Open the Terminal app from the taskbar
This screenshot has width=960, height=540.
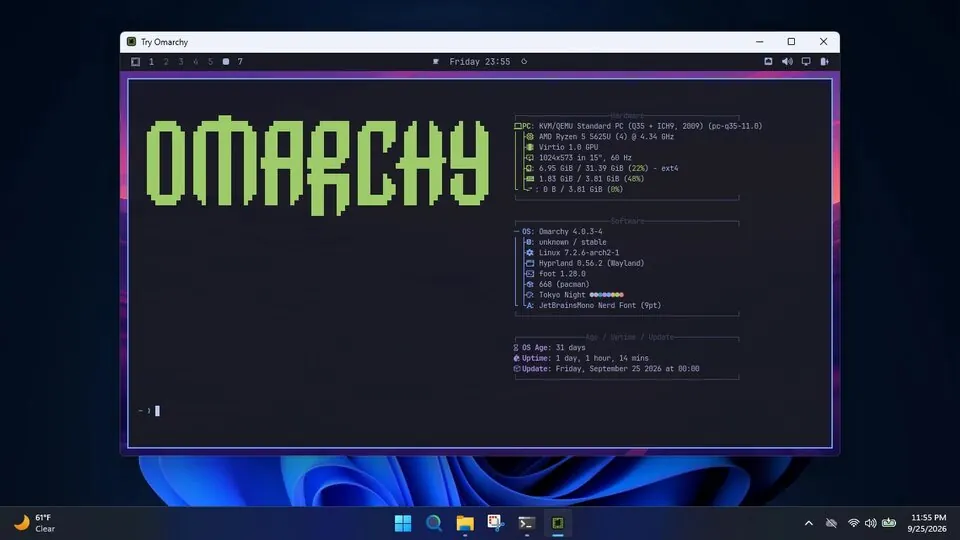[x=527, y=523]
